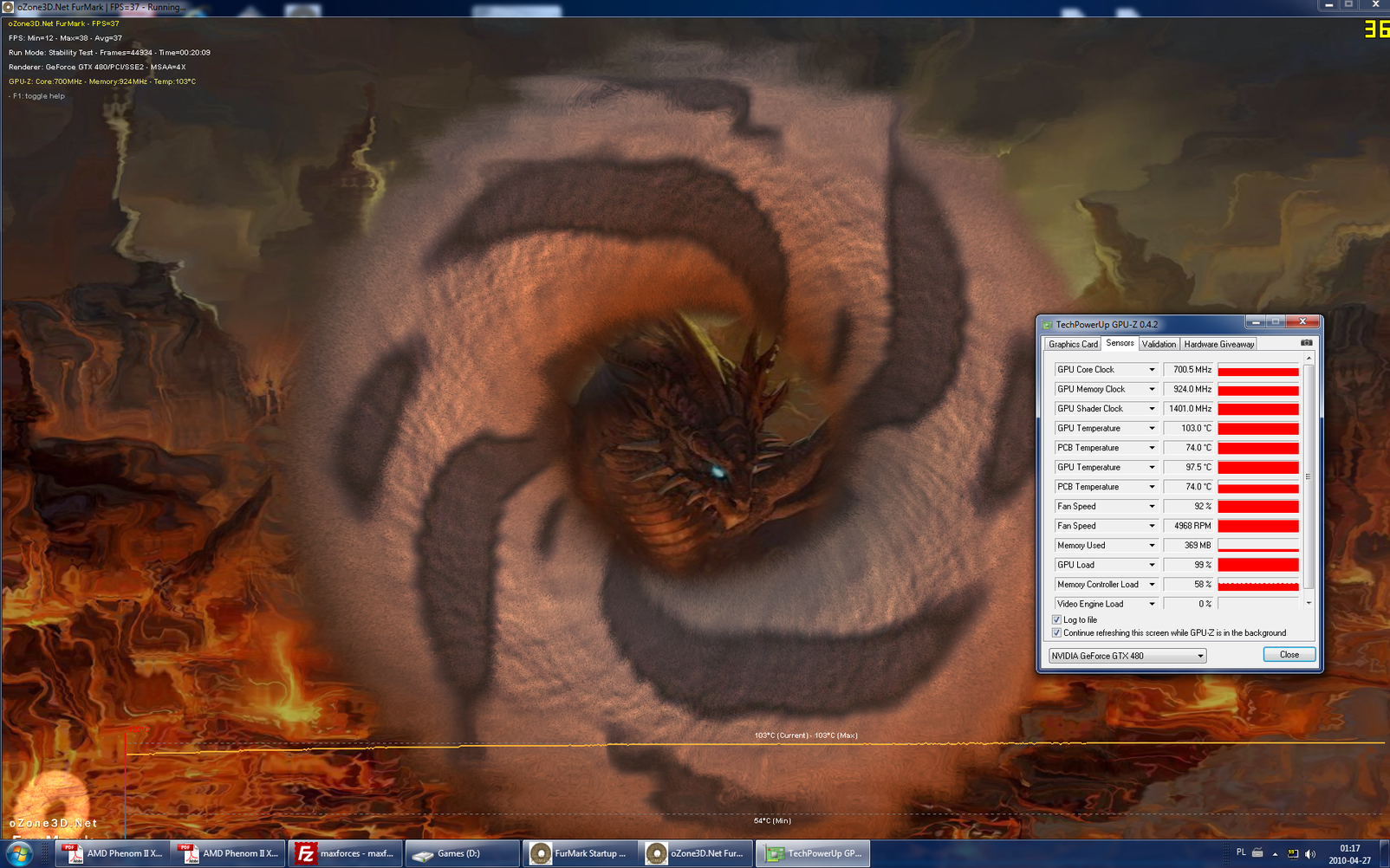Screen dimensions: 1390x868
Task: Click the volume speaker tray icon
Action: coord(1310,853)
